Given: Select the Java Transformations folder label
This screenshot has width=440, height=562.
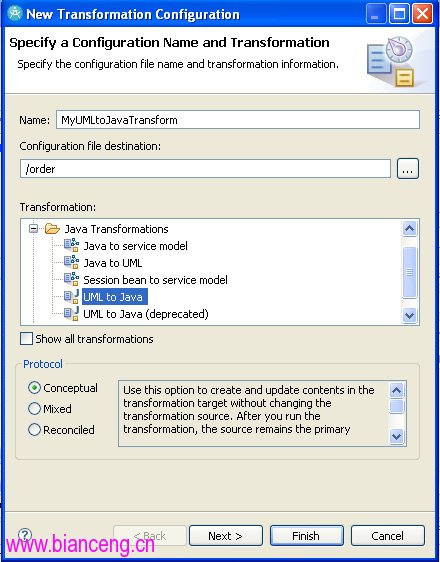Looking at the screenshot, I should [116, 229].
